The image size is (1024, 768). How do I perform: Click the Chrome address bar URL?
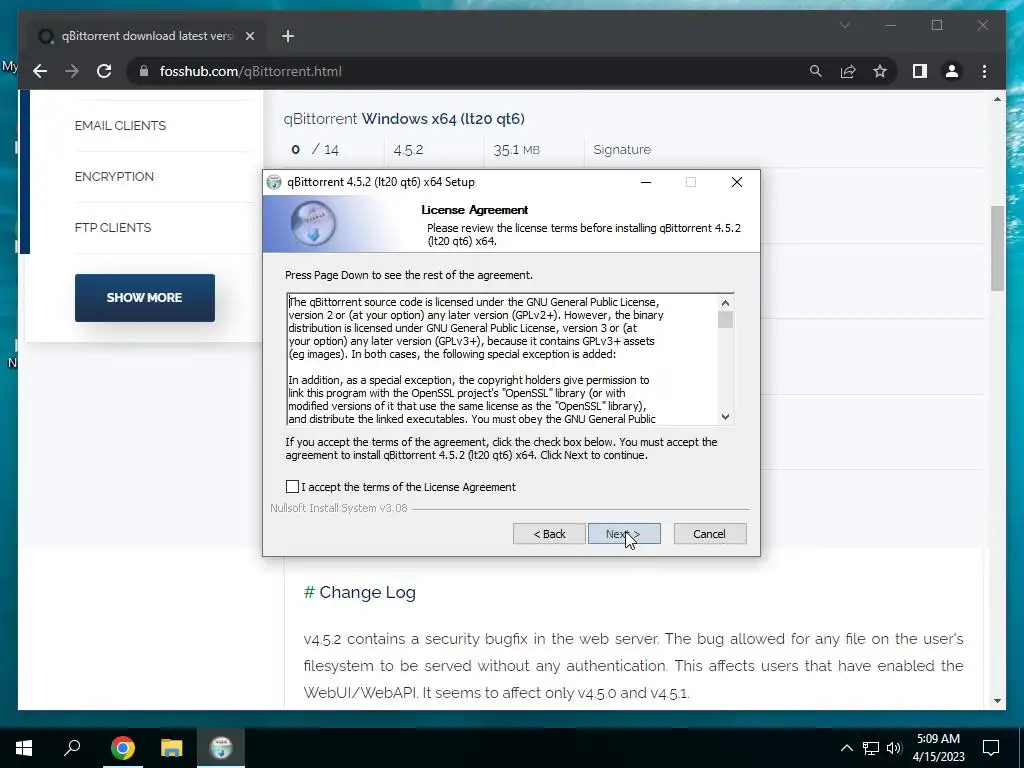tap(251, 71)
